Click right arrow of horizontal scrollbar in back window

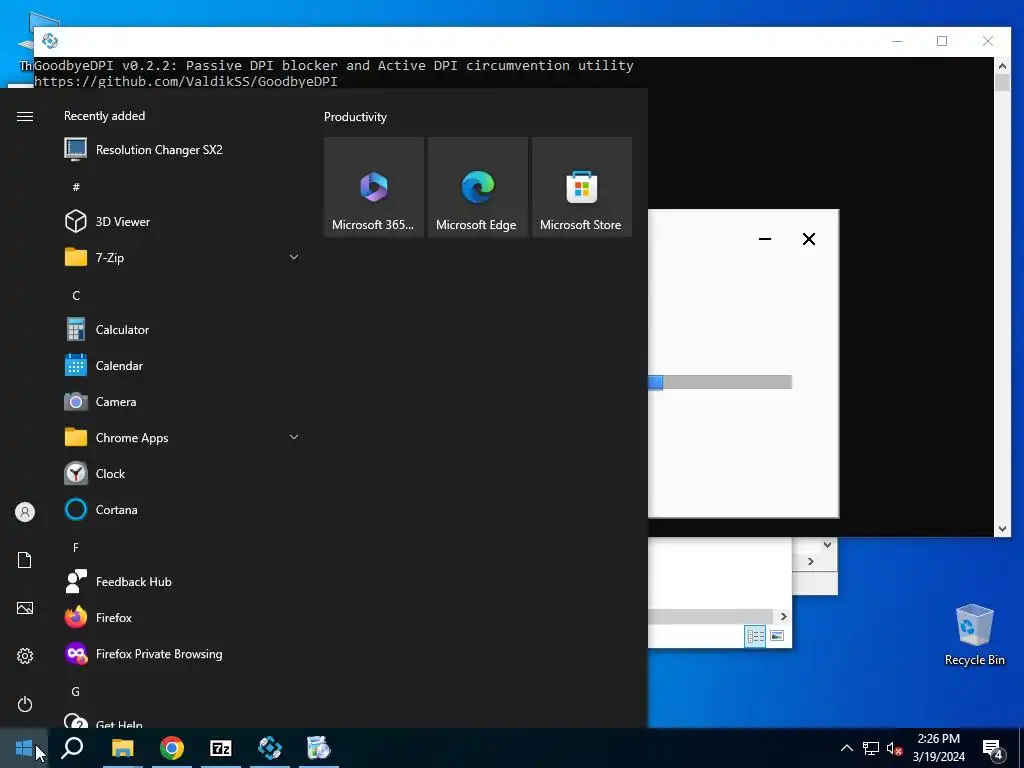[x=783, y=616]
